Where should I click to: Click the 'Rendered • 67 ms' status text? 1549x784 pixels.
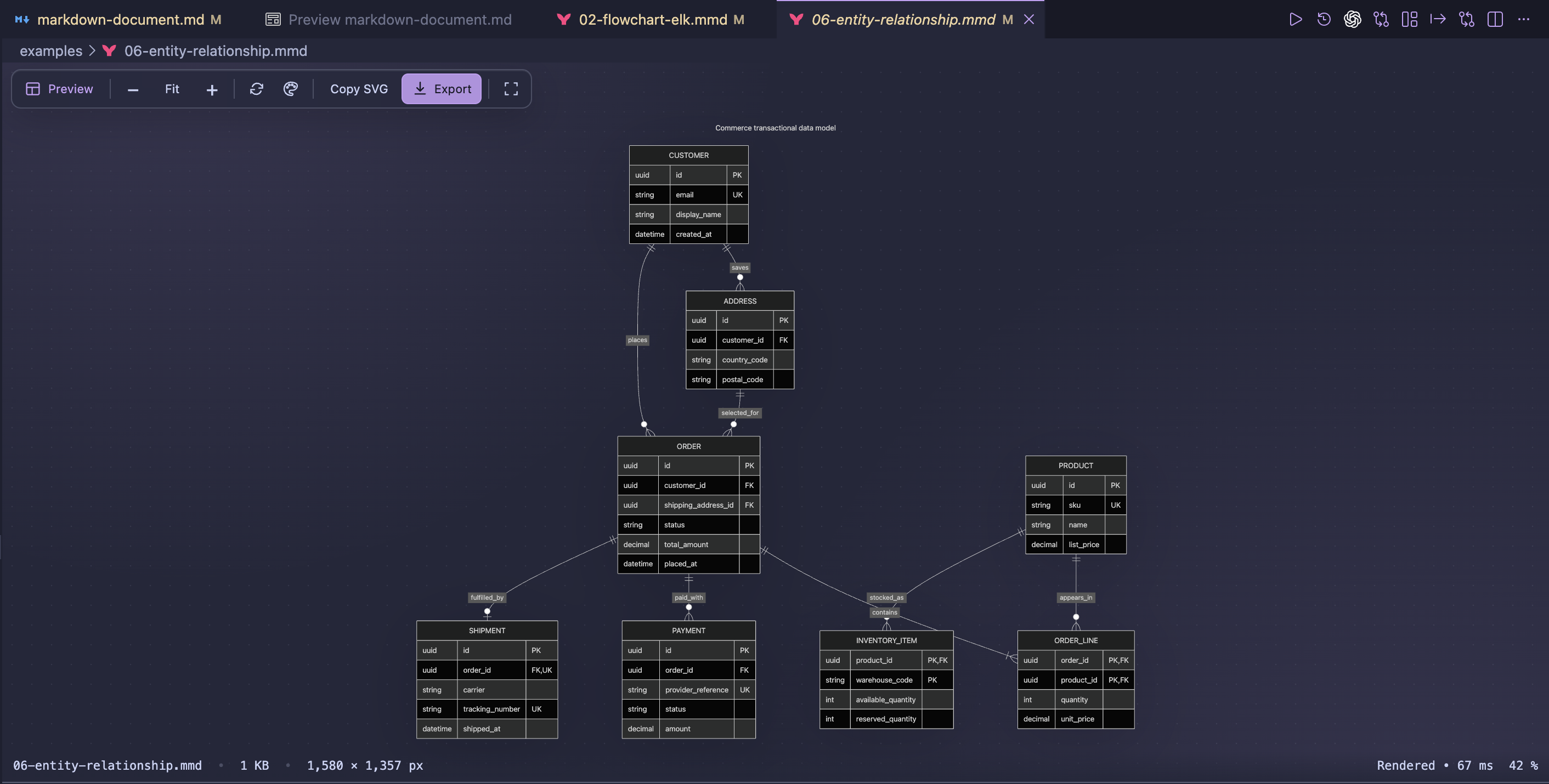pos(1434,765)
